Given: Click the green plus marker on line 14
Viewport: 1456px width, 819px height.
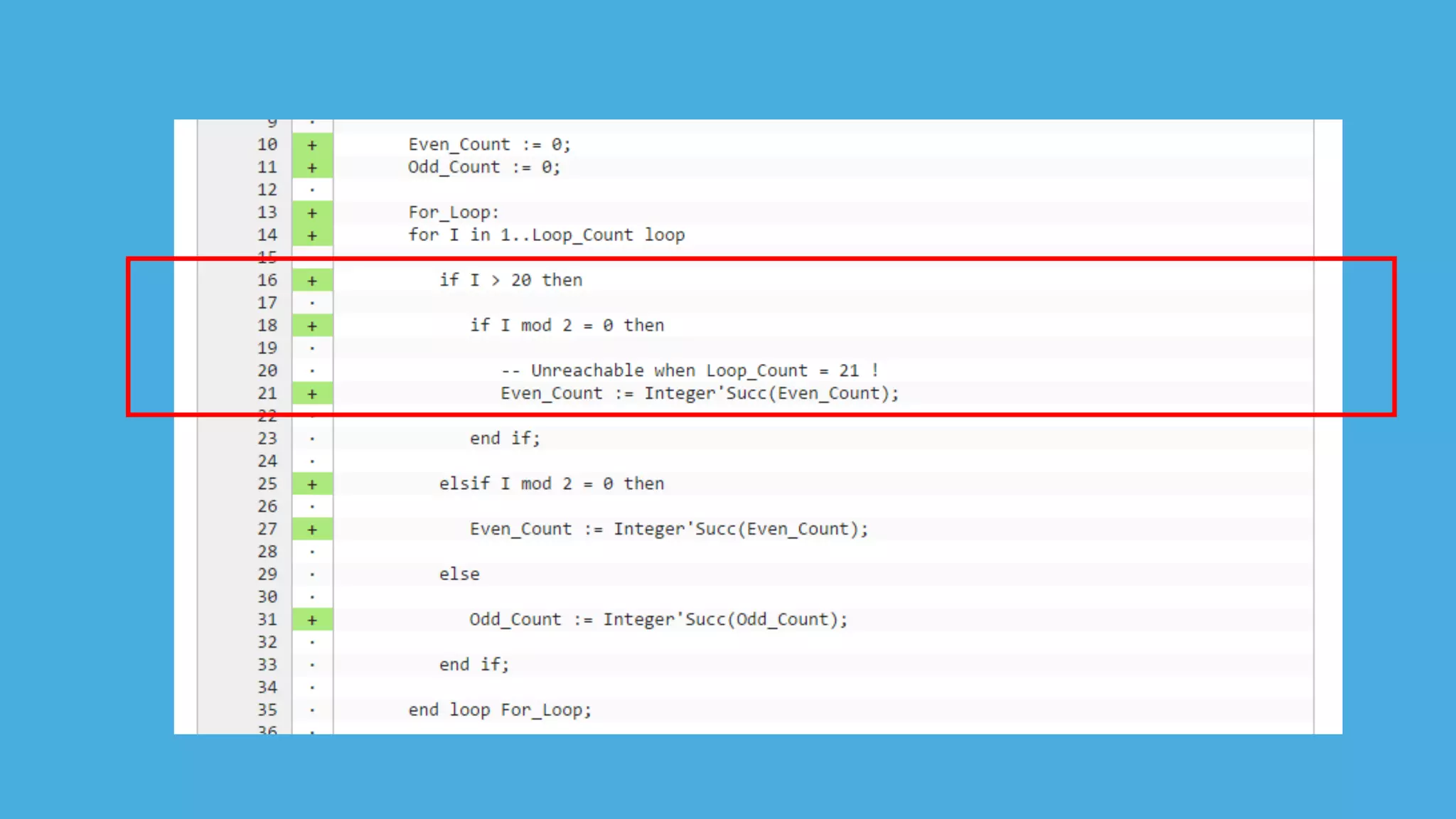Looking at the screenshot, I should click(x=312, y=235).
